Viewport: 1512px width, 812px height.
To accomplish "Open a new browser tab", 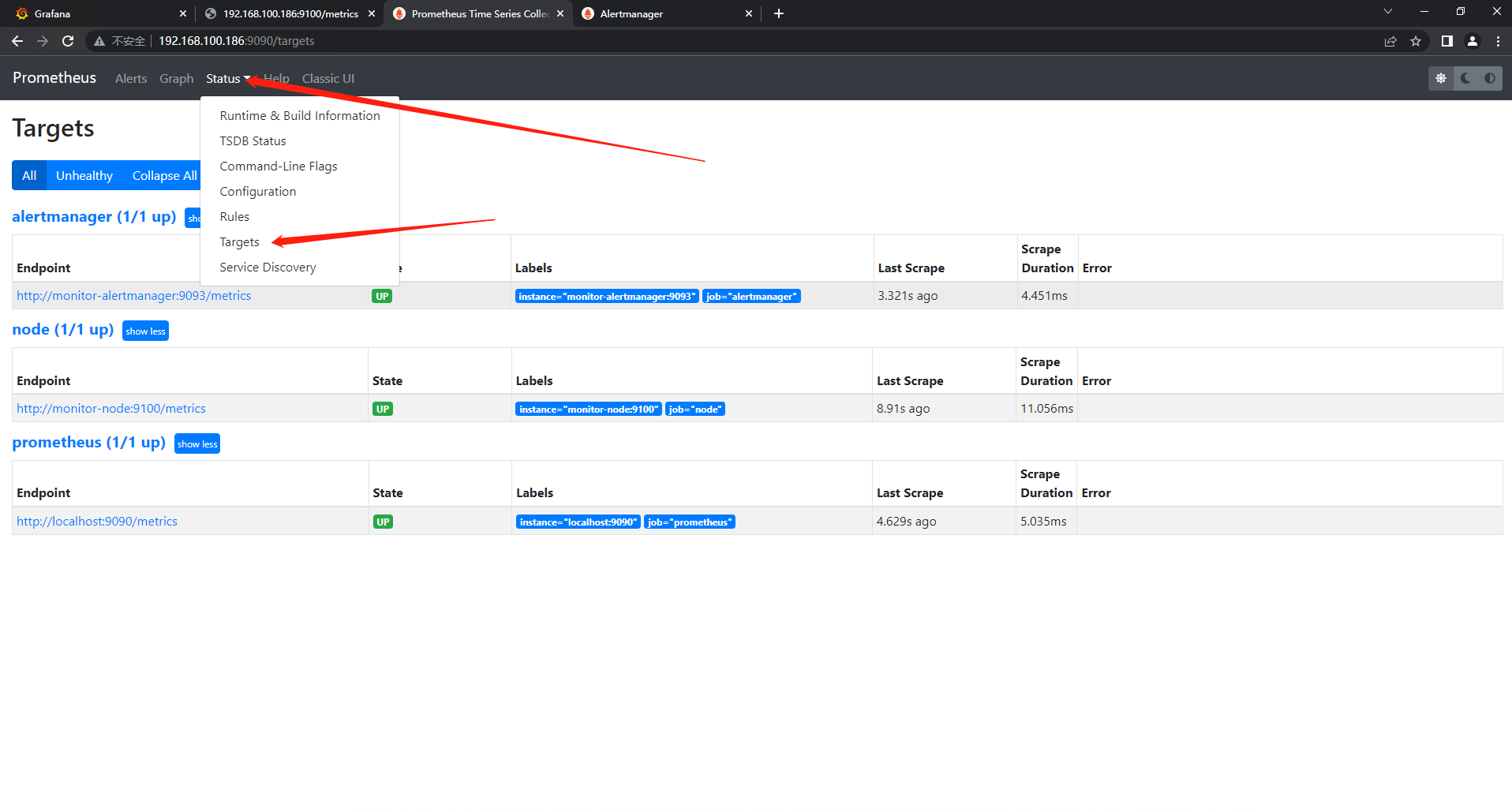I will [779, 13].
